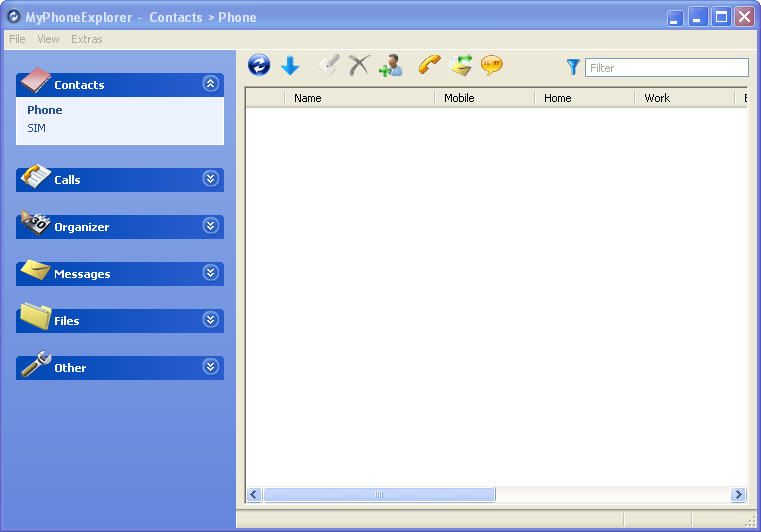Click the blue filter funnel icon
The image size is (761, 532).
click(573, 67)
